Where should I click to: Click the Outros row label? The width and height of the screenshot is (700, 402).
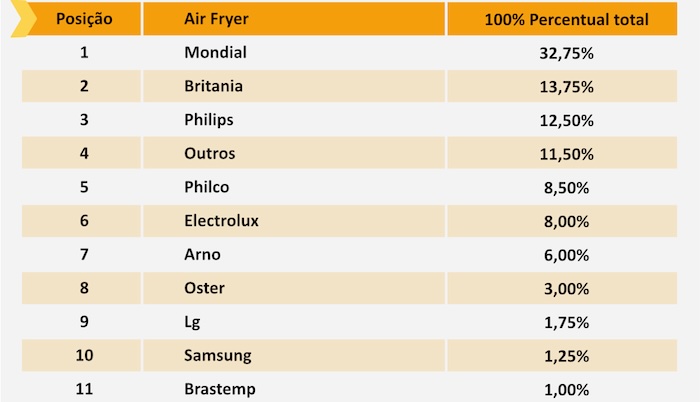pyautogui.click(x=209, y=154)
